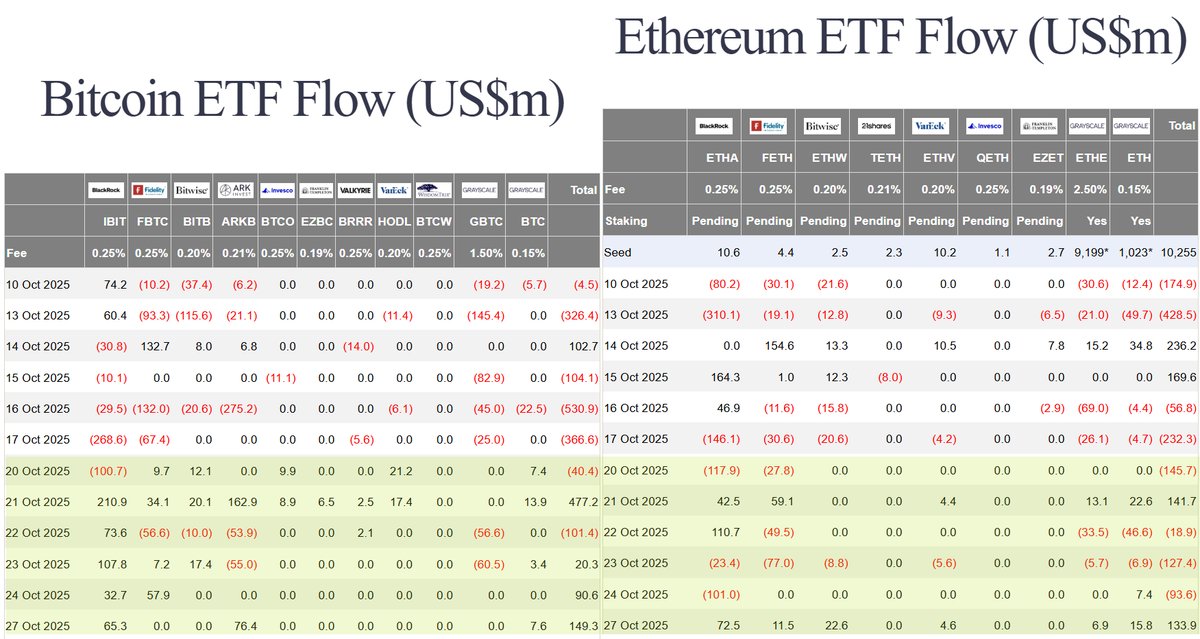
Task: Click the WisdomTree logo above BTCW
Action: click(434, 189)
